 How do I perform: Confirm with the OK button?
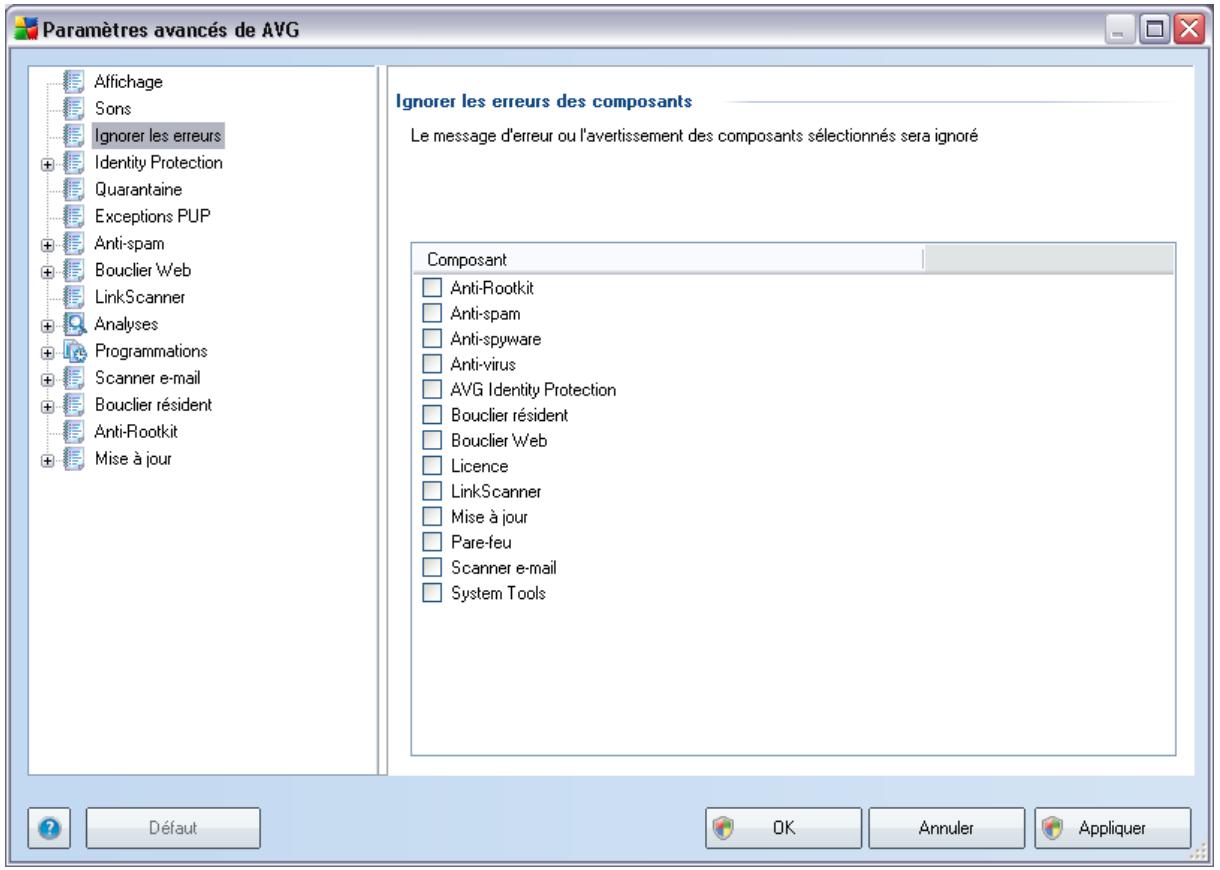tap(783, 828)
